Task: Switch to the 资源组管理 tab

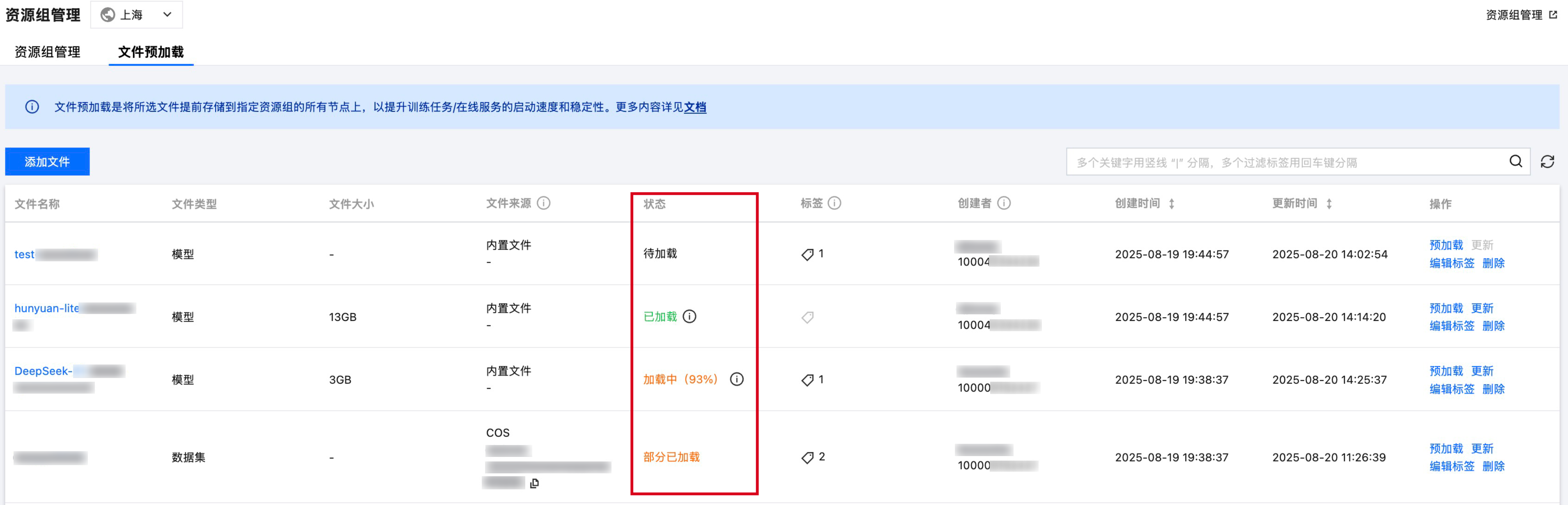Action: (47, 52)
